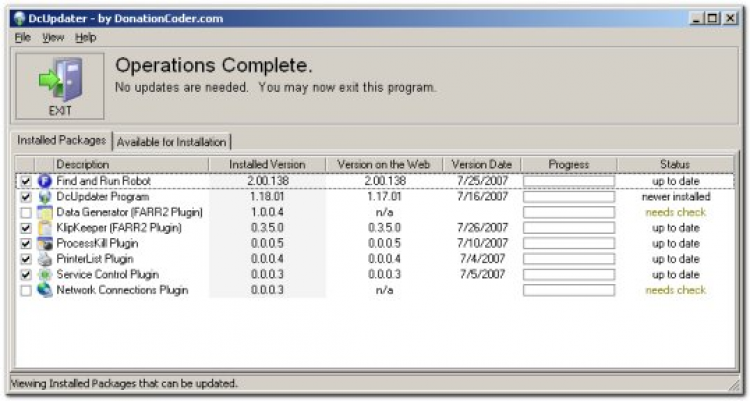Viewport: 750px width, 401px height.
Task: Click the Network Connections Plugin globe icon
Action: tap(44, 290)
